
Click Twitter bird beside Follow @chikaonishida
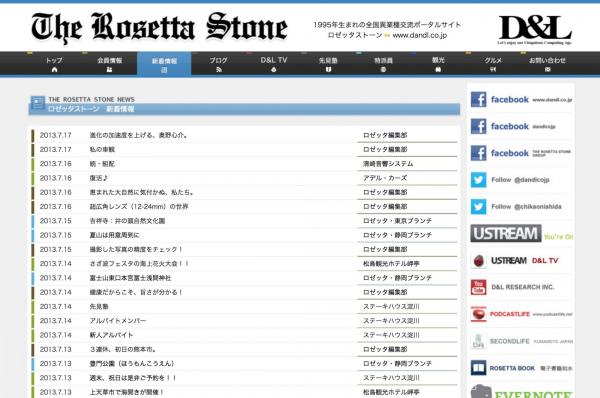[478, 207]
